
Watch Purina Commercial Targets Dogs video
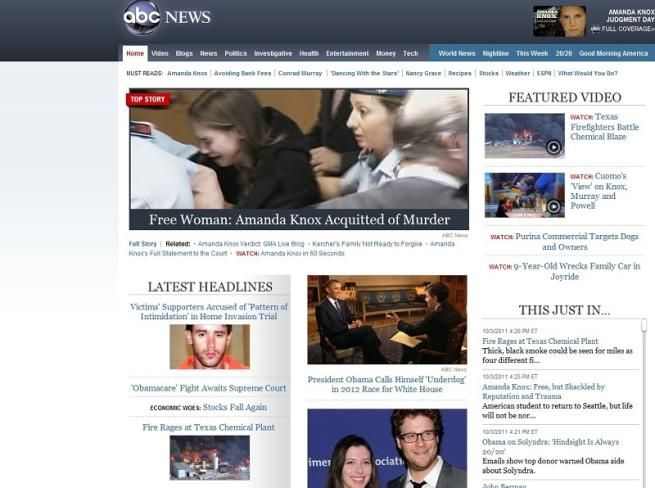pyautogui.click(x=564, y=241)
